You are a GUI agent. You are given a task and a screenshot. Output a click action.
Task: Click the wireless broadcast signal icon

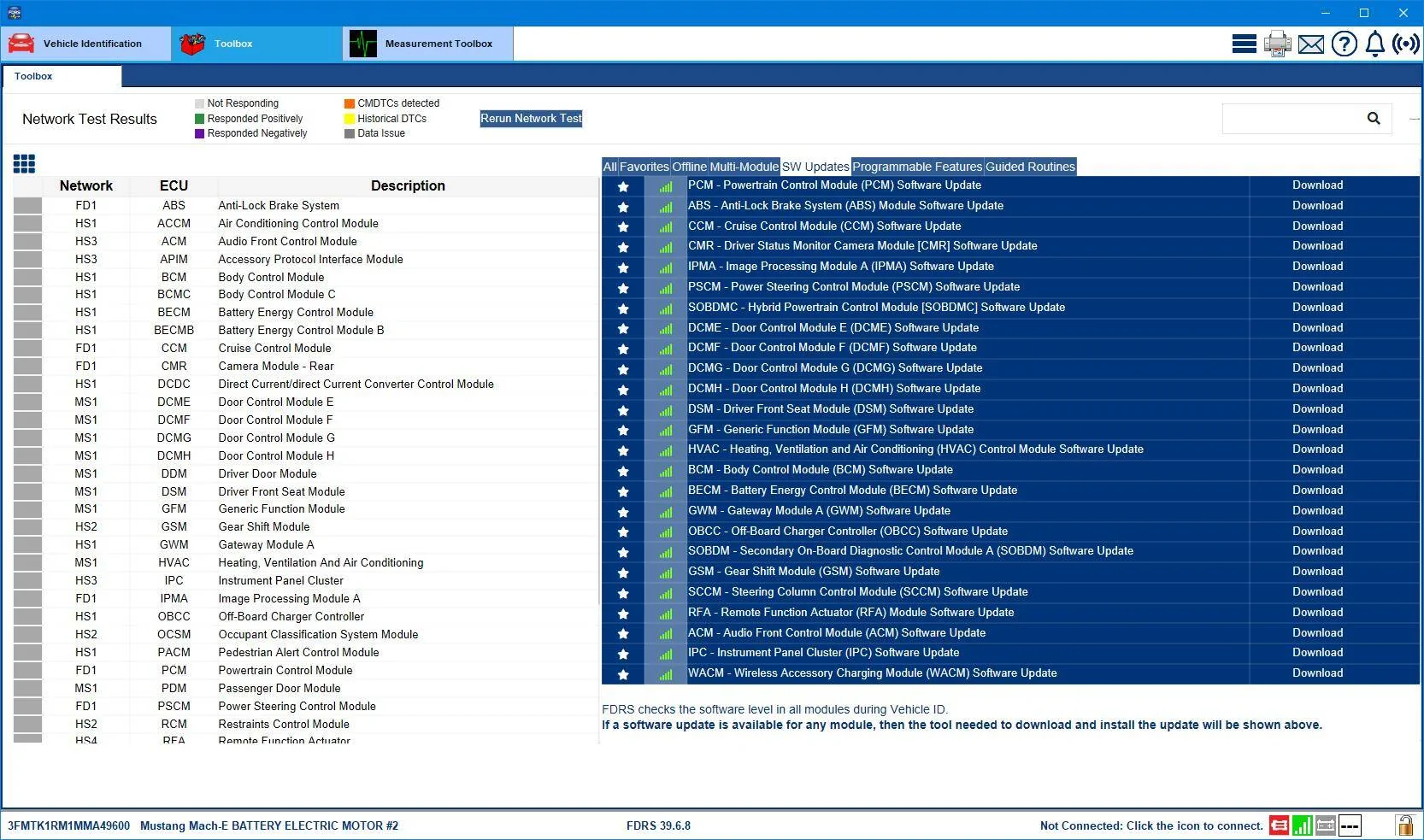tap(1406, 44)
